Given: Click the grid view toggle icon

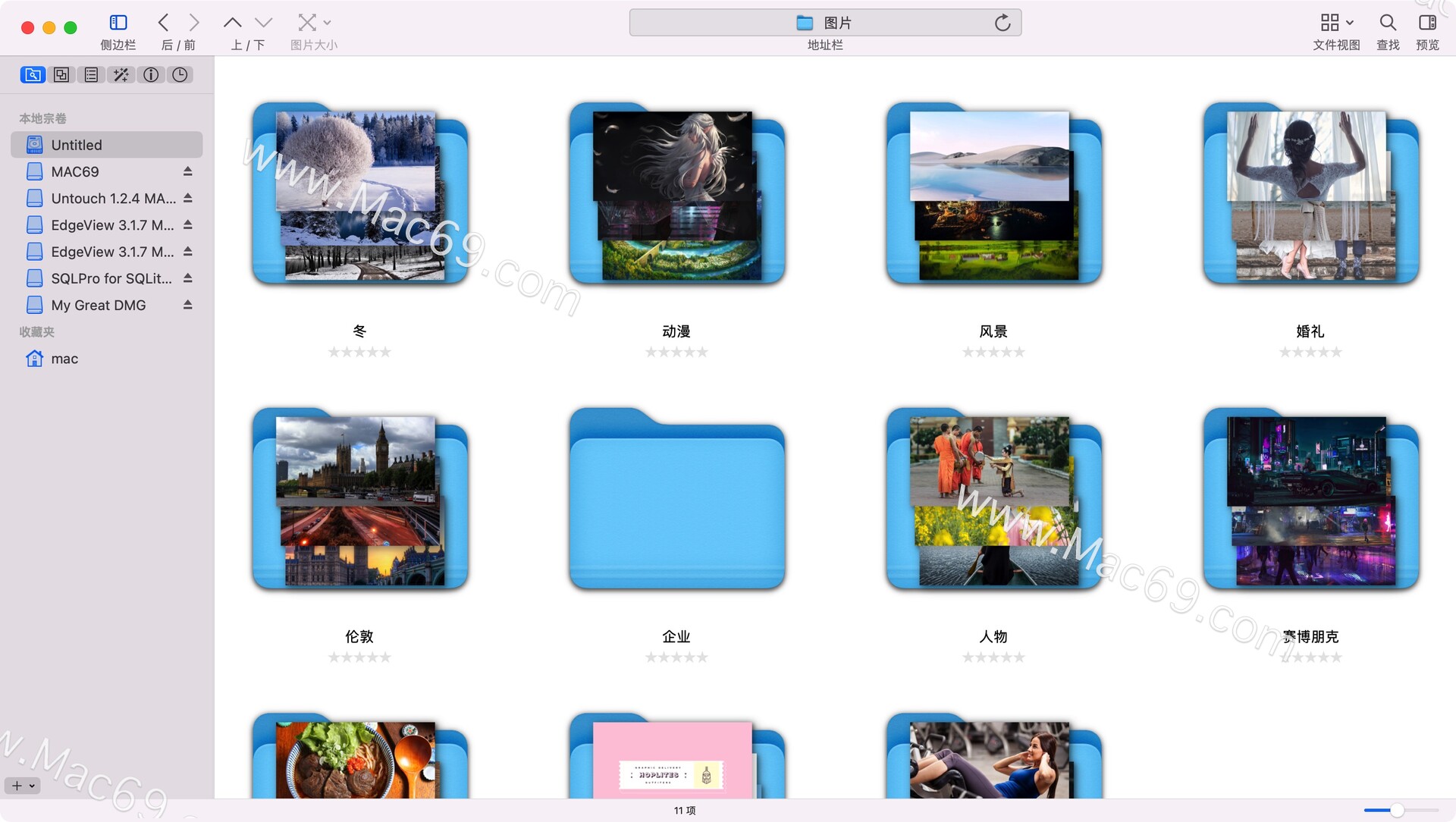Looking at the screenshot, I should pos(1331,21).
